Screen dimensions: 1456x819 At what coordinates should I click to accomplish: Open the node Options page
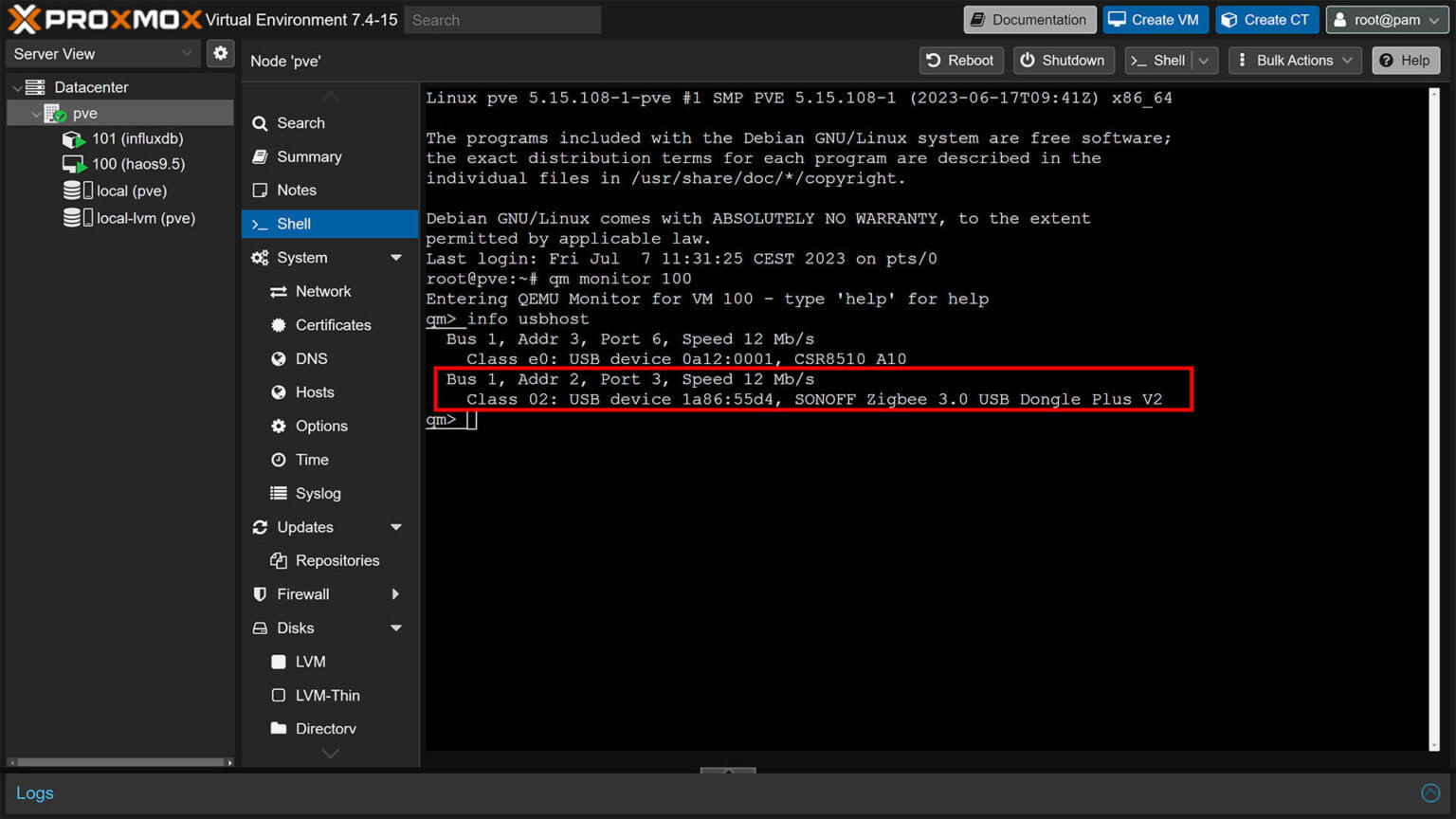pyautogui.click(x=319, y=426)
